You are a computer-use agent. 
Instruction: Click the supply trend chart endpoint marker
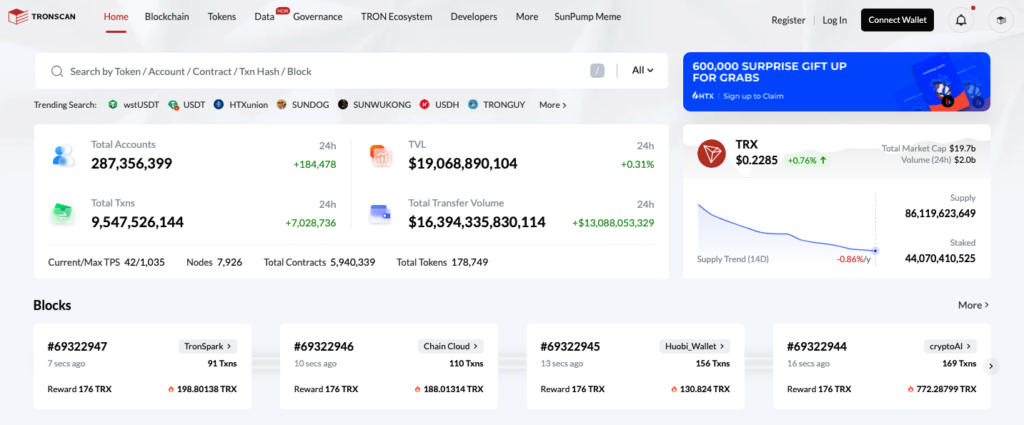(x=876, y=251)
